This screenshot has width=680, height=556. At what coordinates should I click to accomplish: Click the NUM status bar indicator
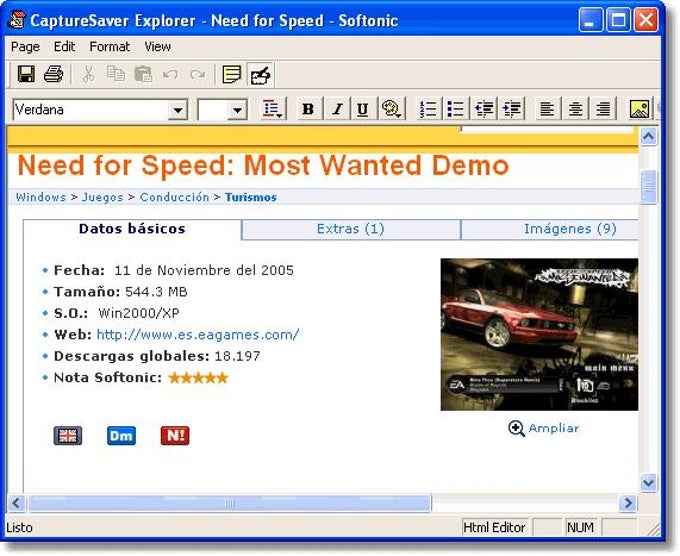point(581,527)
